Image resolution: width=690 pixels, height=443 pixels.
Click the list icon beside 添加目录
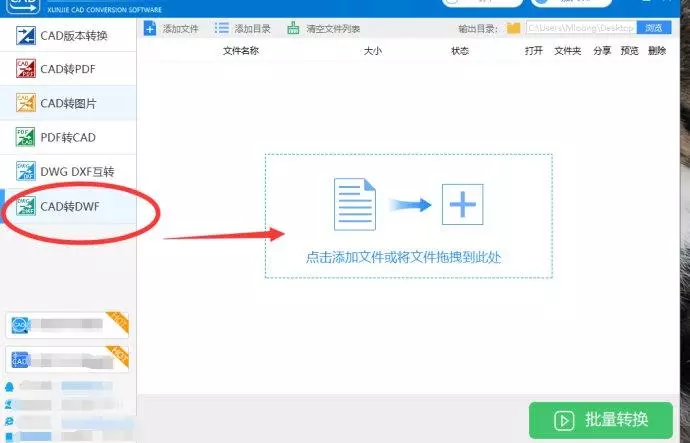221,29
